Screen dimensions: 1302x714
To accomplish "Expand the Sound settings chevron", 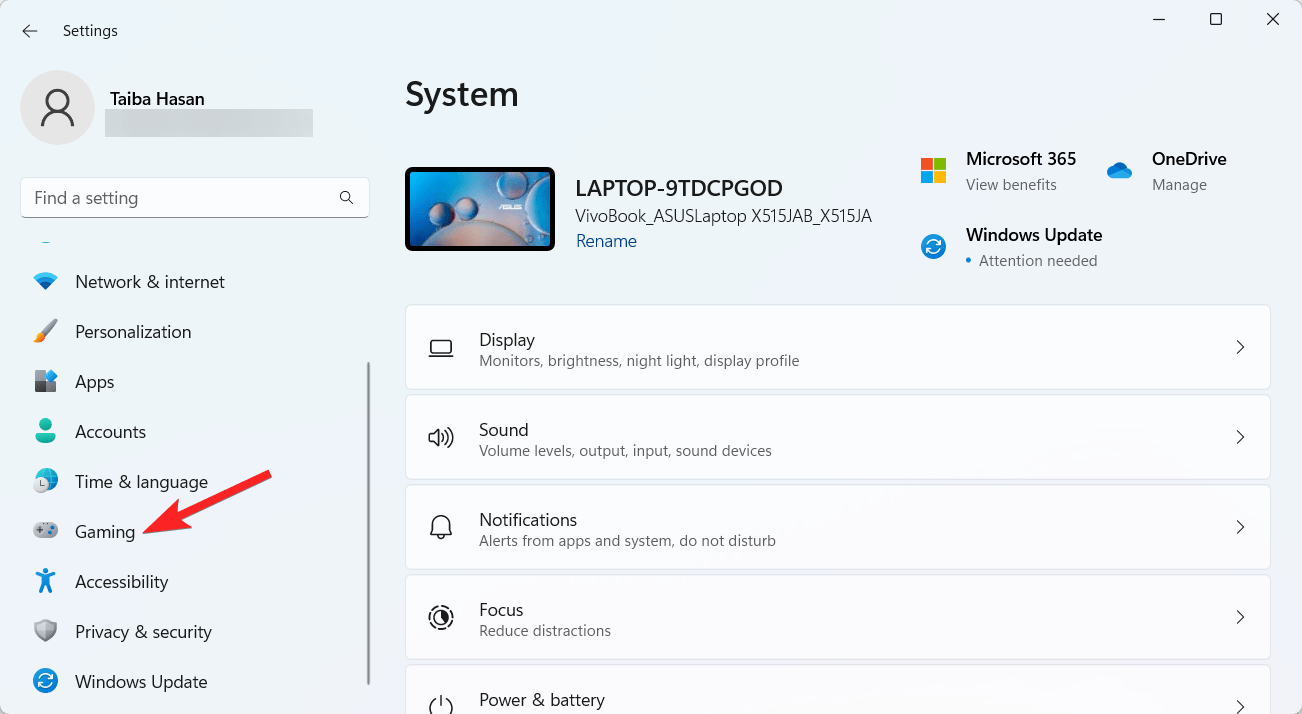I will pyautogui.click(x=1240, y=437).
